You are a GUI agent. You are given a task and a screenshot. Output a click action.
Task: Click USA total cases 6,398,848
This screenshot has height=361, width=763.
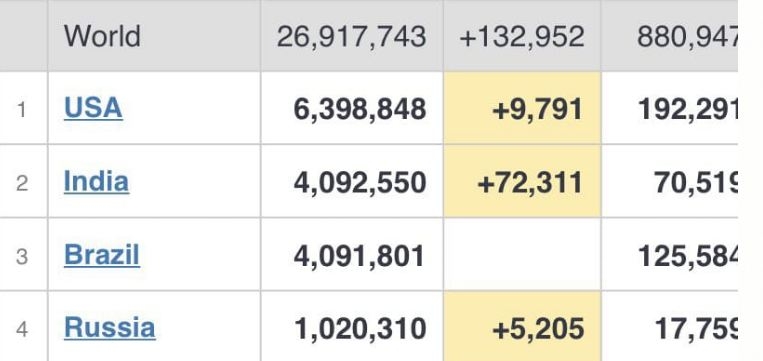(x=360, y=108)
